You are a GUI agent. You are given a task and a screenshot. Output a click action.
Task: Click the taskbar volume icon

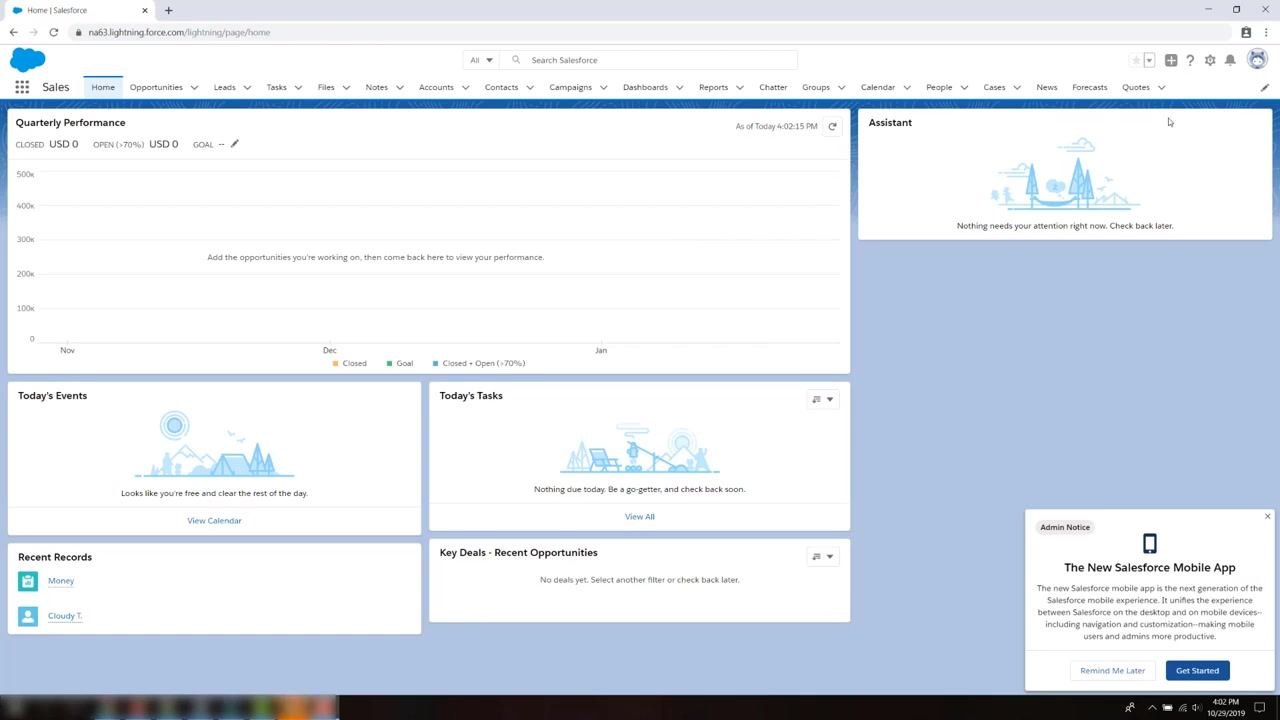click(x=1197, y=708)
